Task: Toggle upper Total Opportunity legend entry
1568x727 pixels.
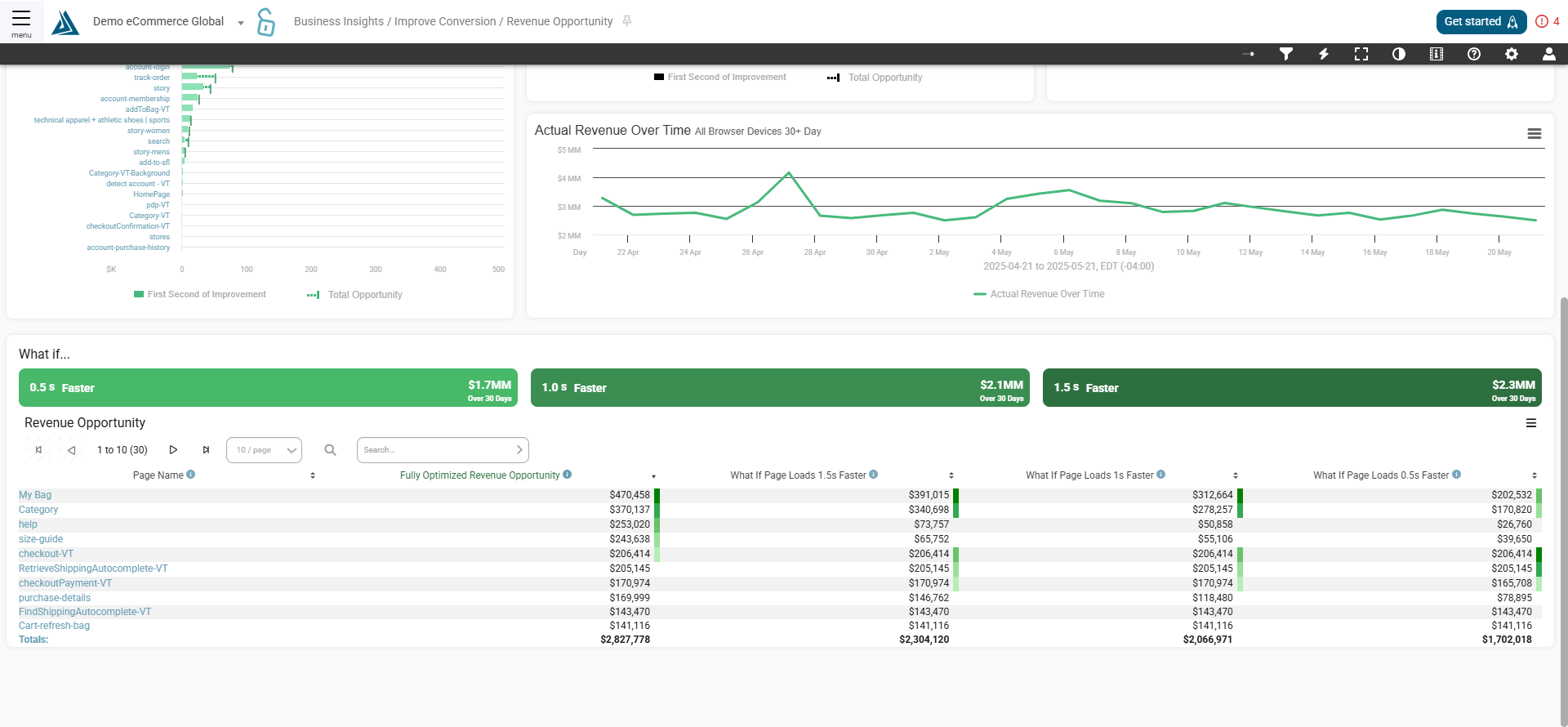Action: pyautogui.click(x=875, y=78)
